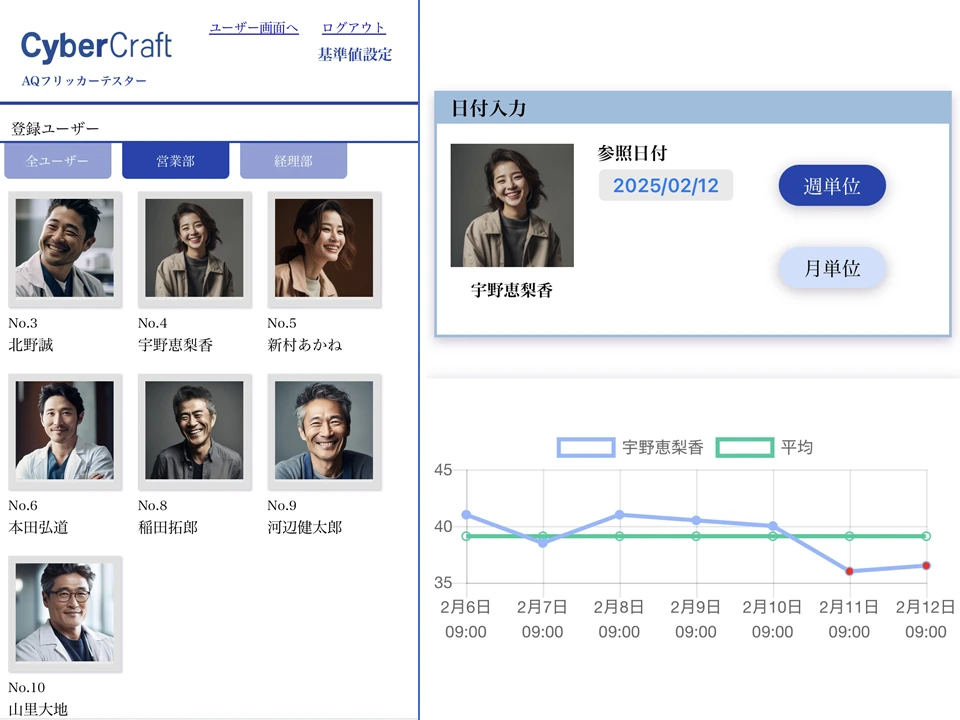Switch chart to 月単位 view

pyautogui.click(x=832, y=268)
